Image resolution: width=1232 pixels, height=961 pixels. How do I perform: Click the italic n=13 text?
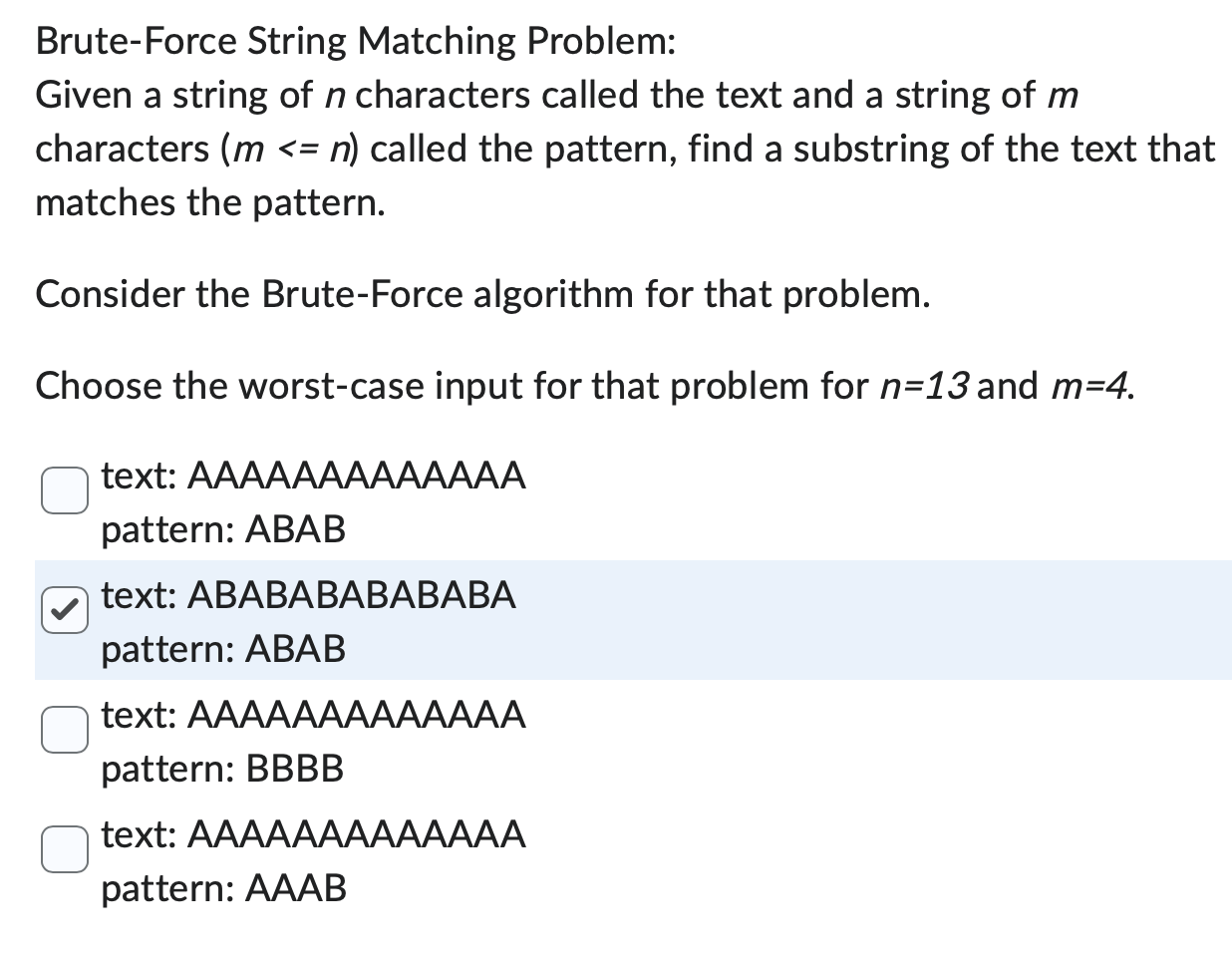929,386
